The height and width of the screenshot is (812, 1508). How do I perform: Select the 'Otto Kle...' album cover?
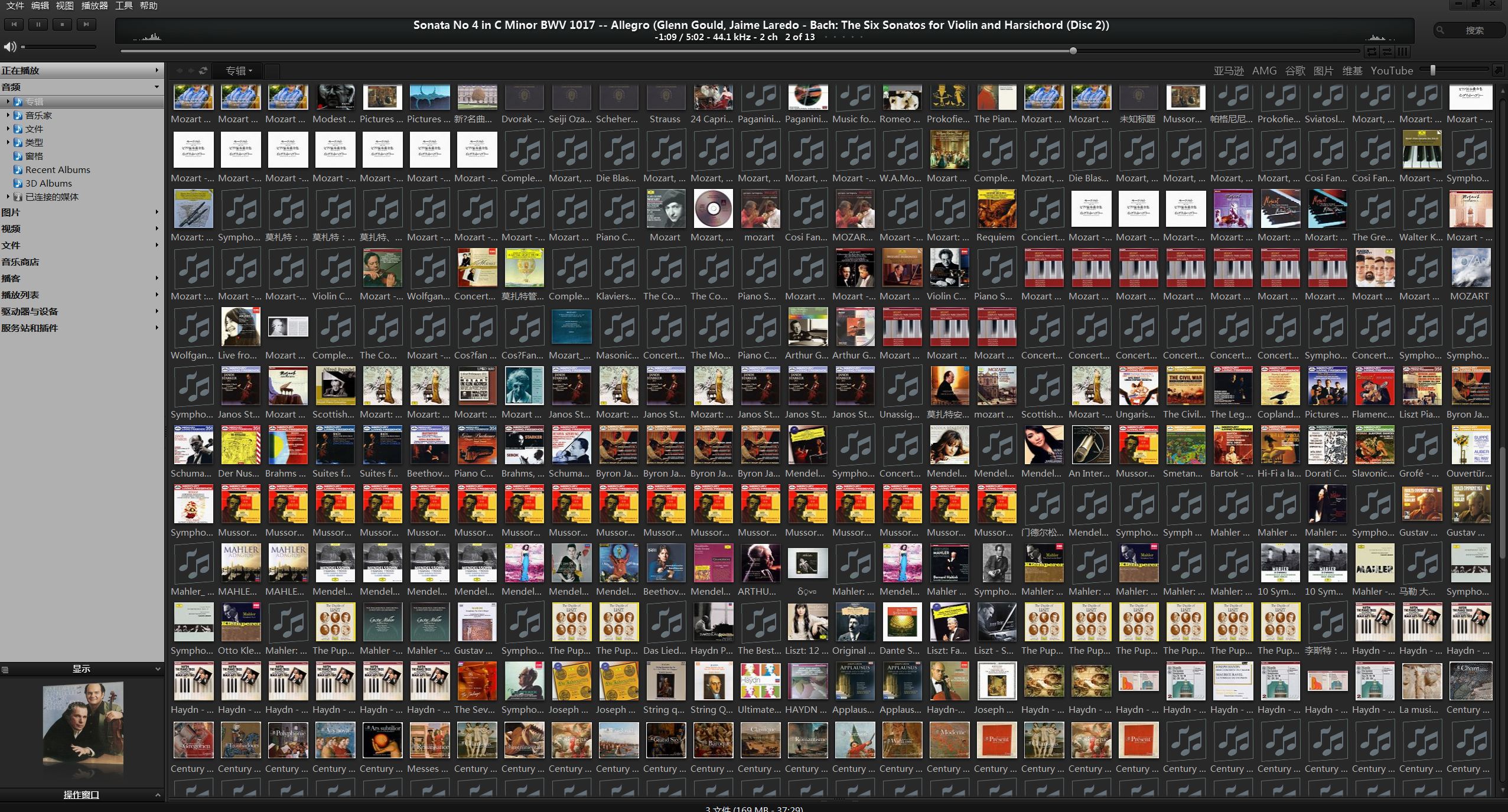pos(240,622)
